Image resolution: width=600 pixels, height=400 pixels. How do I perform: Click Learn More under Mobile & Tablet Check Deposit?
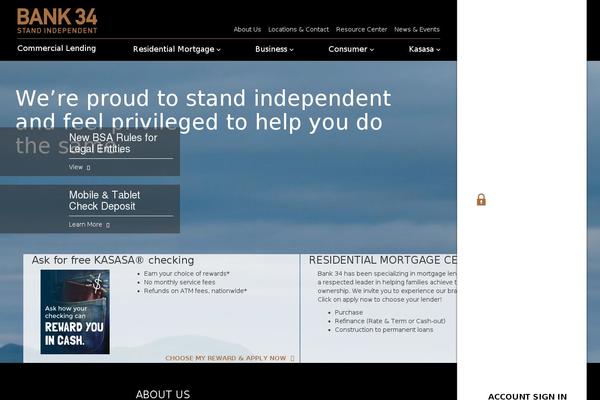click(89, 225)
